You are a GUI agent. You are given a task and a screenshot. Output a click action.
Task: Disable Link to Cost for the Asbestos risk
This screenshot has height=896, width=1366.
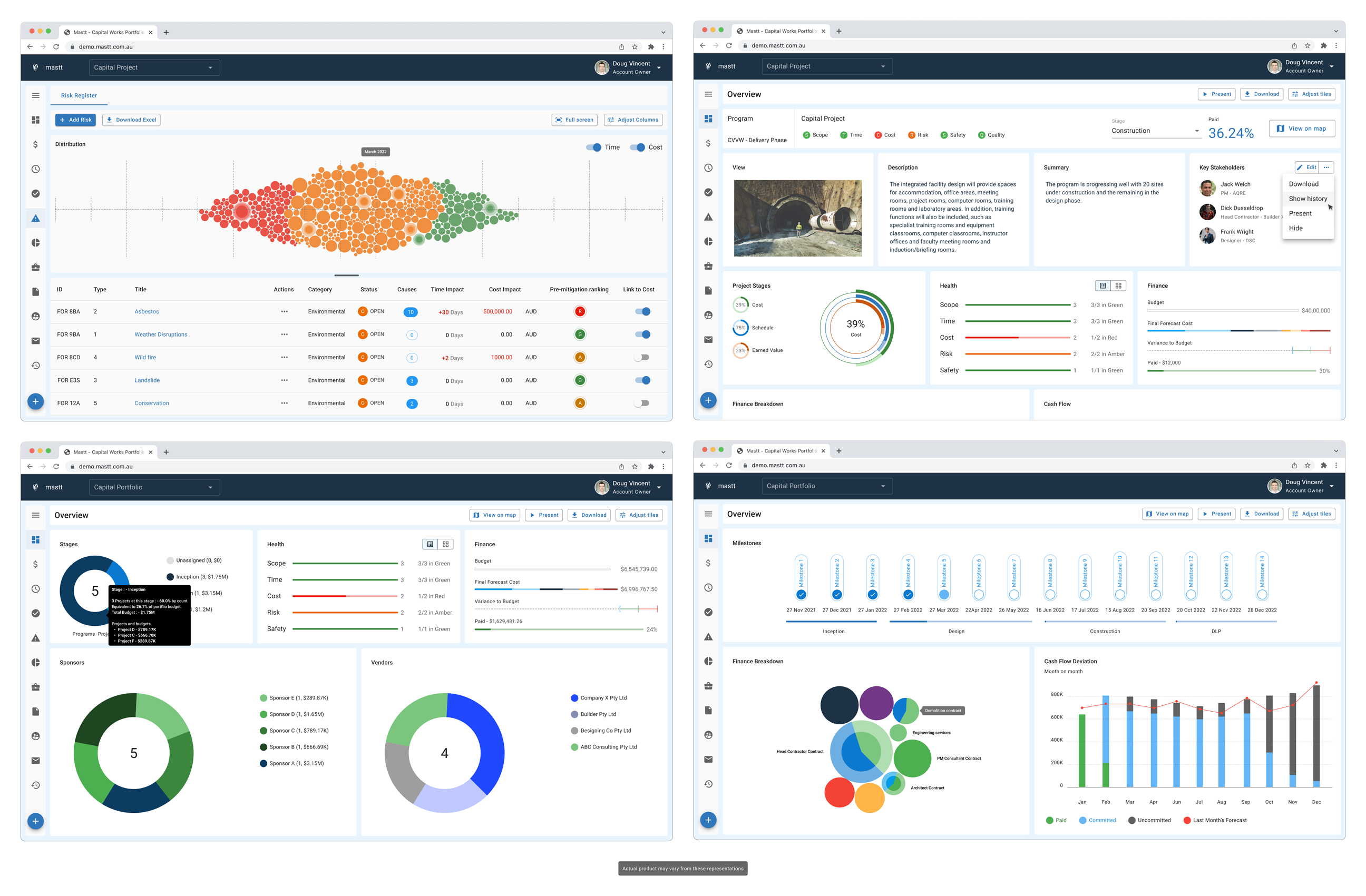click(643, 311)
